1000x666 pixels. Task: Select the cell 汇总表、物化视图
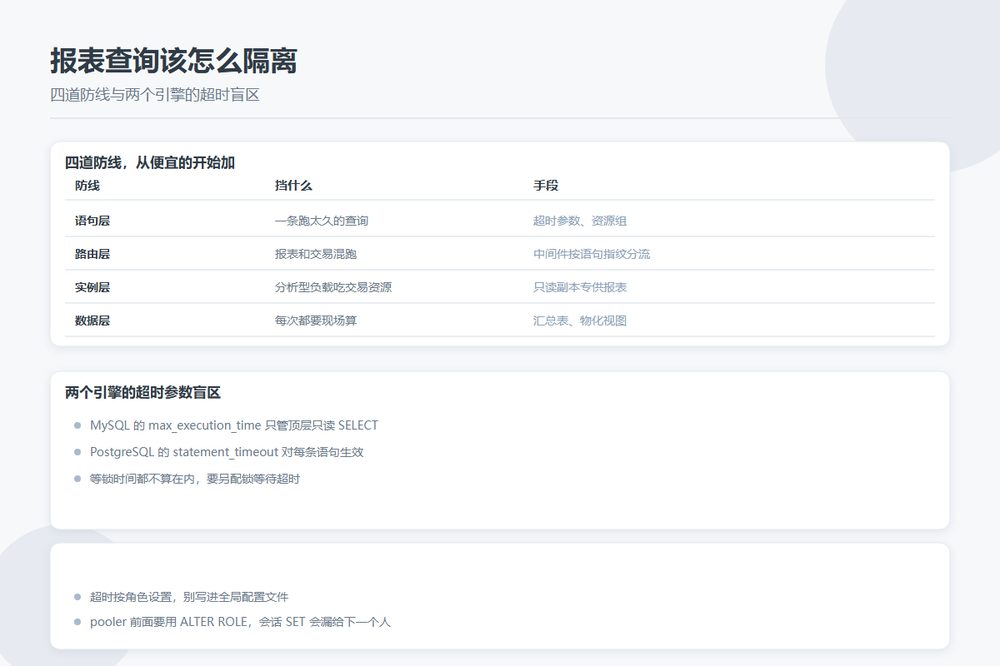pos(580,320)
